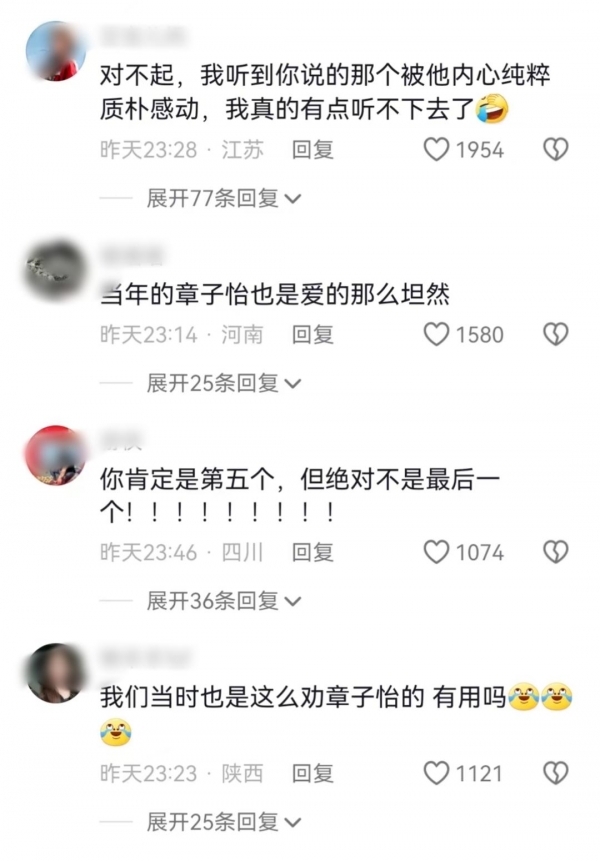The width and height of the screenshot is (600, 861).
Task: Like the Jiangsu comment with 1954 likes
Action: [x=436, y=149]
